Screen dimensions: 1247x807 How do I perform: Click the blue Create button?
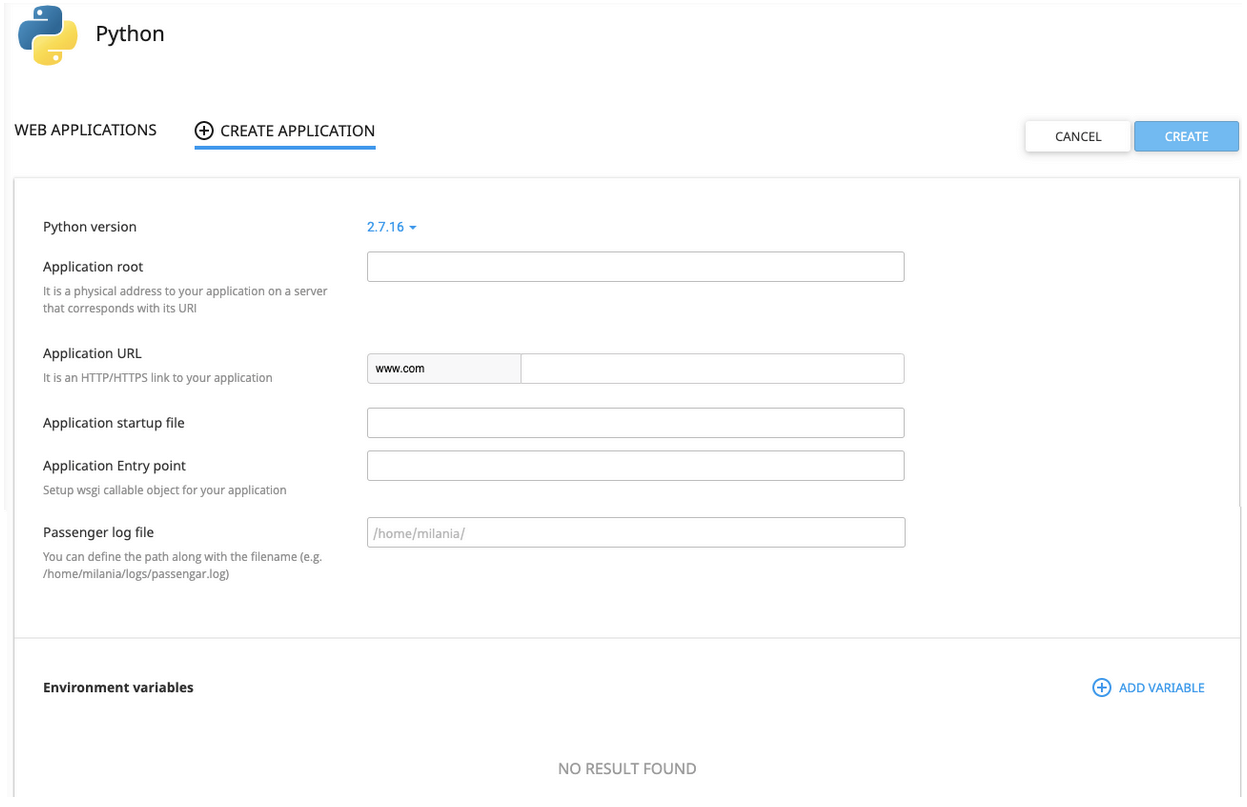[1186, 137]
